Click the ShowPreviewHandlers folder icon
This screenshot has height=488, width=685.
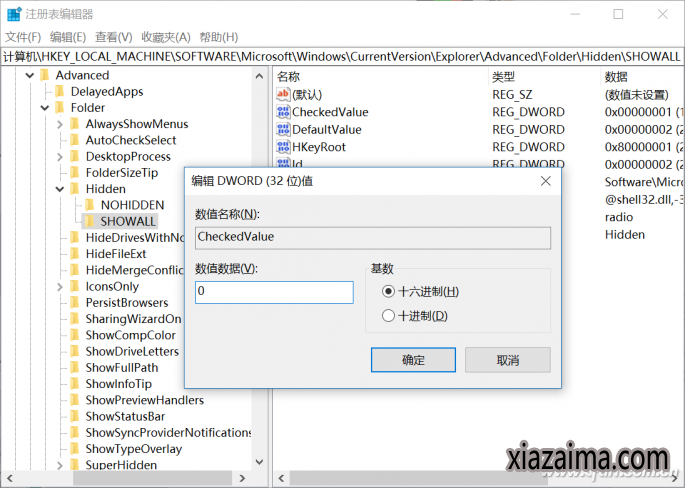click(x=75, y=400)
